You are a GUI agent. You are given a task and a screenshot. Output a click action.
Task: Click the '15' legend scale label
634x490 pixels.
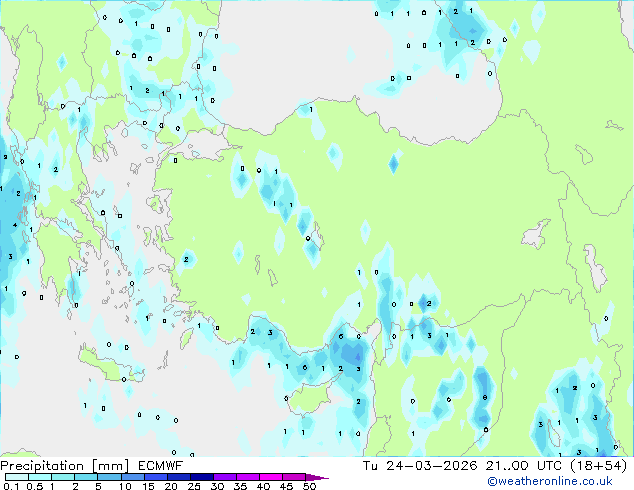(148, 486)
